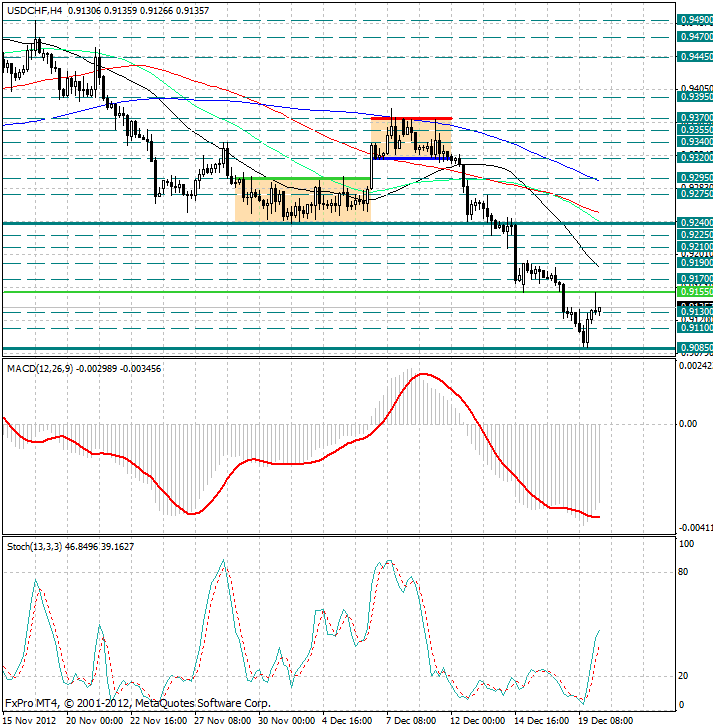Click the thick blue line under small rectangle
The width and height of the screenshot is (713, 728).
411,158
